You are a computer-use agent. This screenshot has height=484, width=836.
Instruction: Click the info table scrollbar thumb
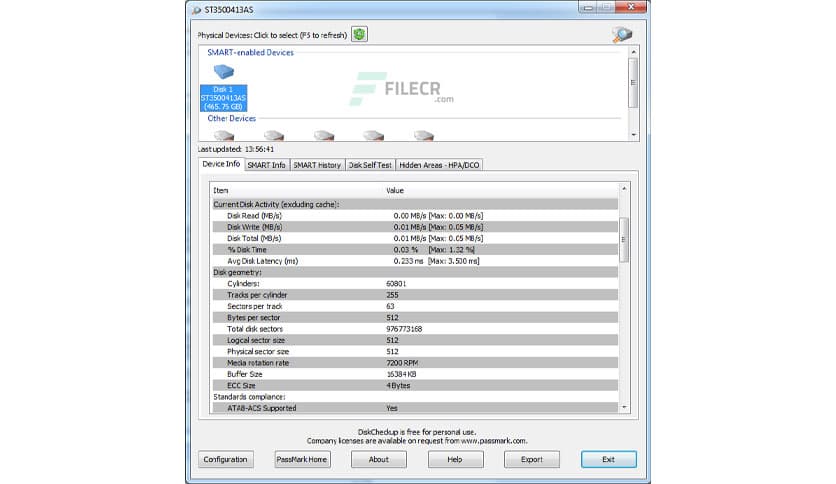[x=624, y=239]
